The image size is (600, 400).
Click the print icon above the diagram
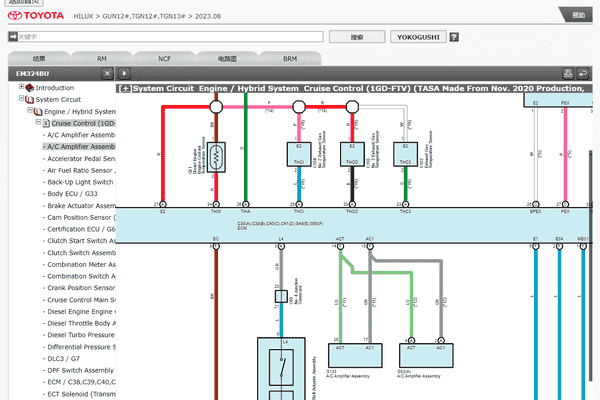point(568,73)
